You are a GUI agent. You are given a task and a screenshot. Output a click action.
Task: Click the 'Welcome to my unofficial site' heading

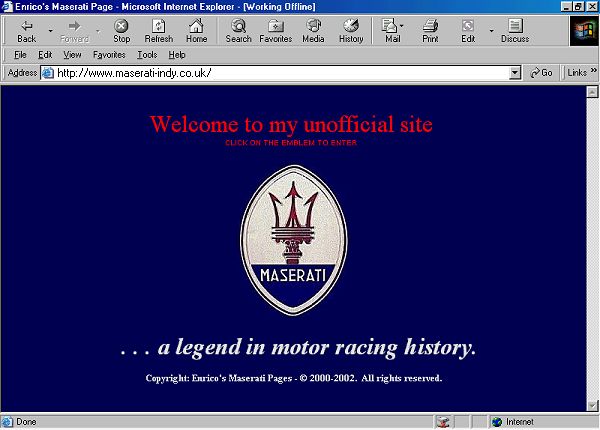pos(291,124)
